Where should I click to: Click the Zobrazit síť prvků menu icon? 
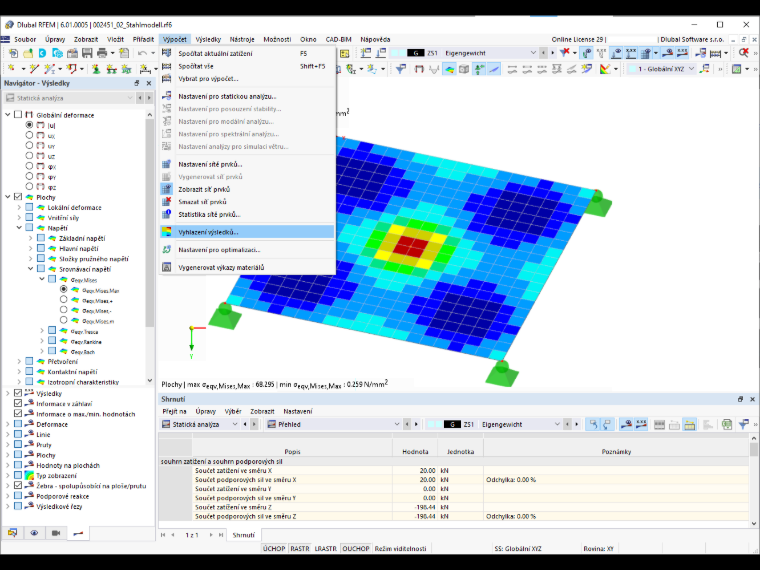(167, 189)
